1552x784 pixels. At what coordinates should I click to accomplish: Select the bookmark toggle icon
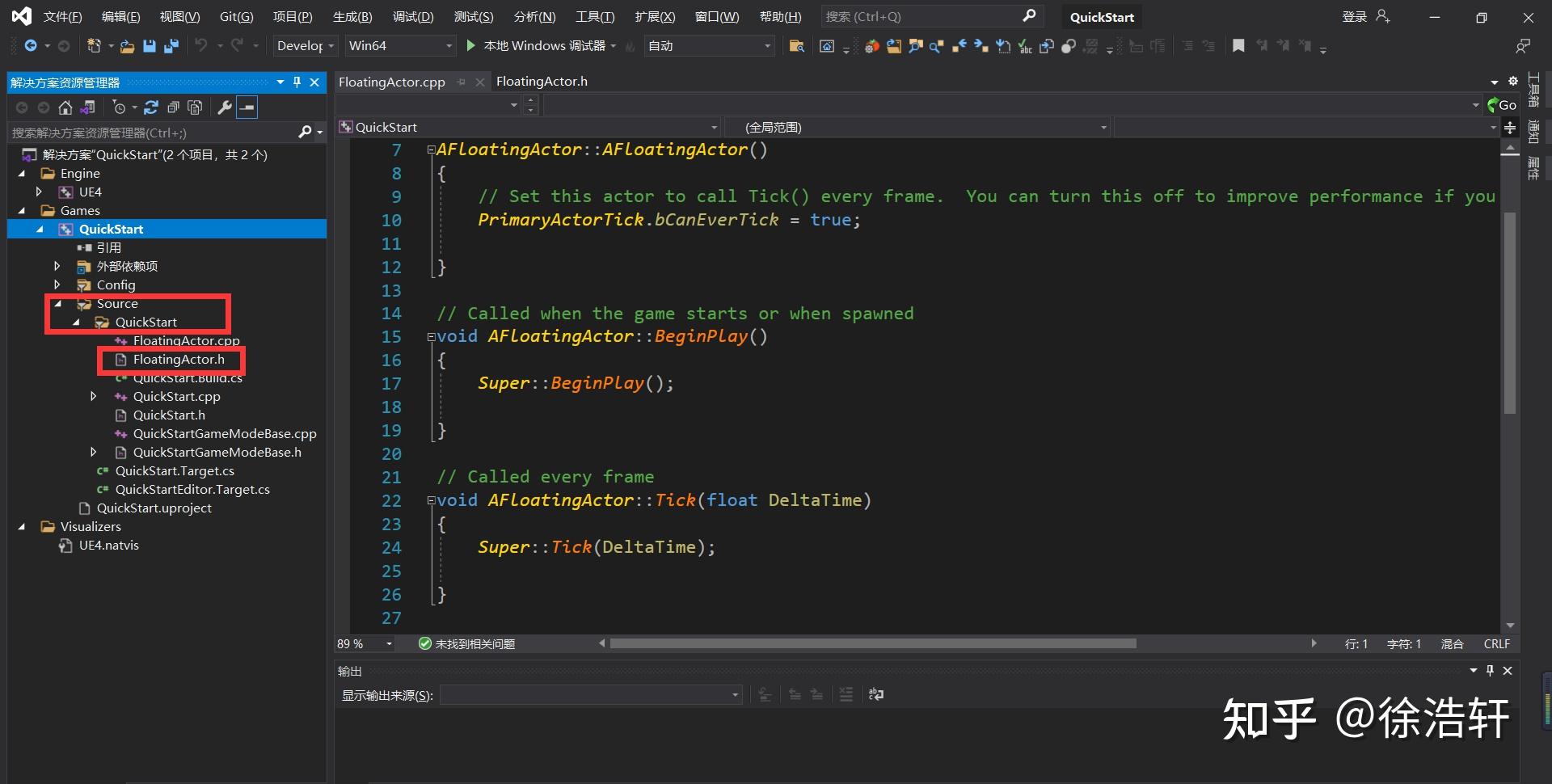click(1238, 46)
